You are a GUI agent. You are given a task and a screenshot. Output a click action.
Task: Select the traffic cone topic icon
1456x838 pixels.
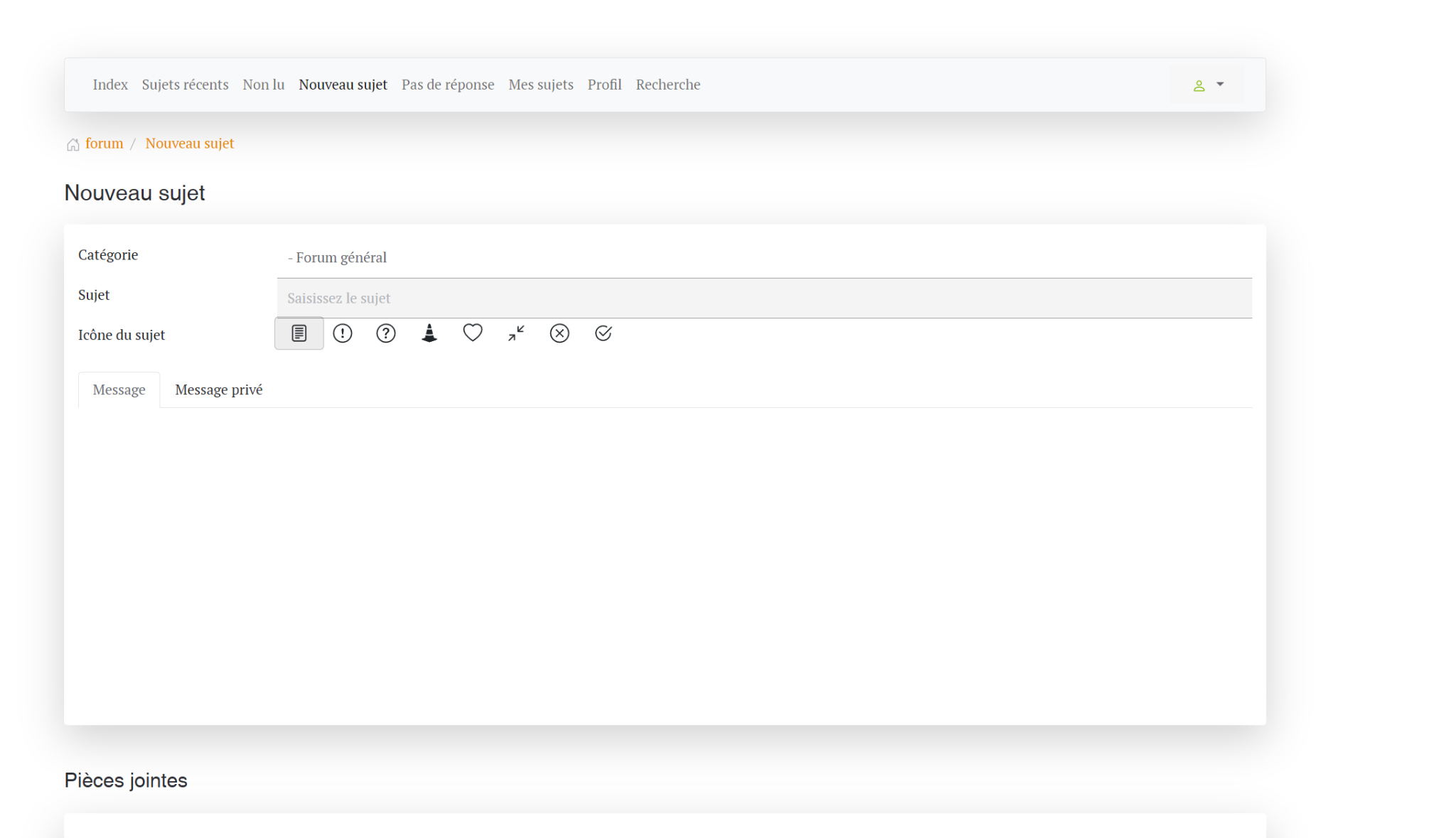tap(429, 333)
